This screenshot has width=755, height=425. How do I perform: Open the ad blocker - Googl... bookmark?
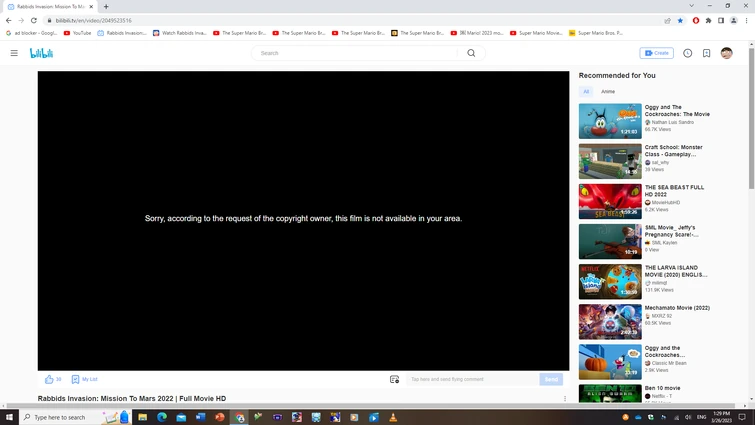31,33
